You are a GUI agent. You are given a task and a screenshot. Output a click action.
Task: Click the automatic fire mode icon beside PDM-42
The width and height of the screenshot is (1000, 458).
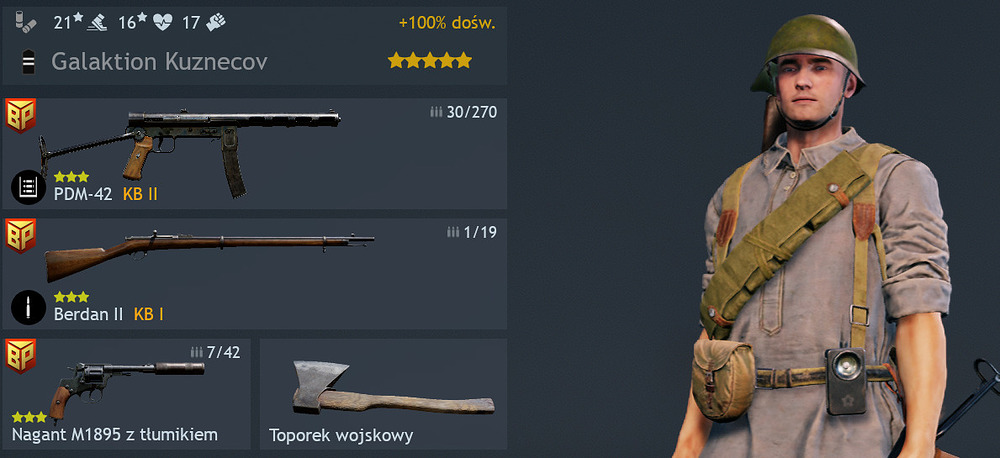click(28, 188)
